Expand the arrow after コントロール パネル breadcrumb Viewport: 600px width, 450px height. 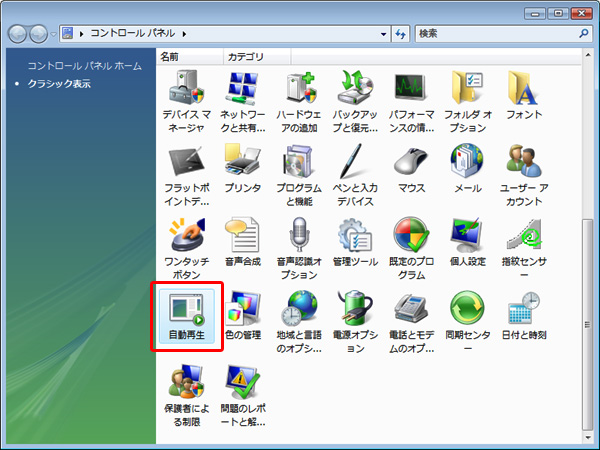(184, 34)
